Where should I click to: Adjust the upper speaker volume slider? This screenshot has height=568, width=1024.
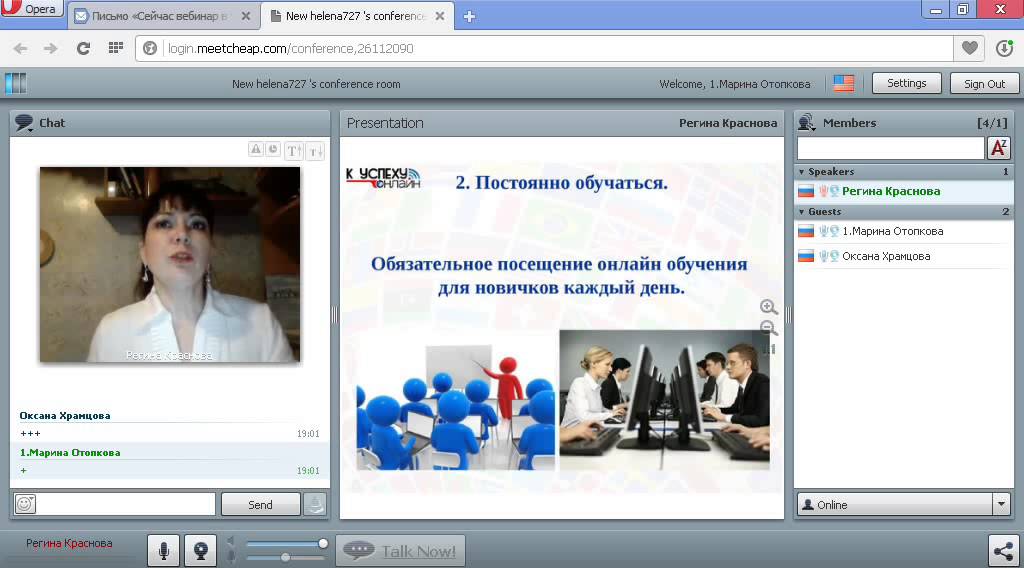286,543
